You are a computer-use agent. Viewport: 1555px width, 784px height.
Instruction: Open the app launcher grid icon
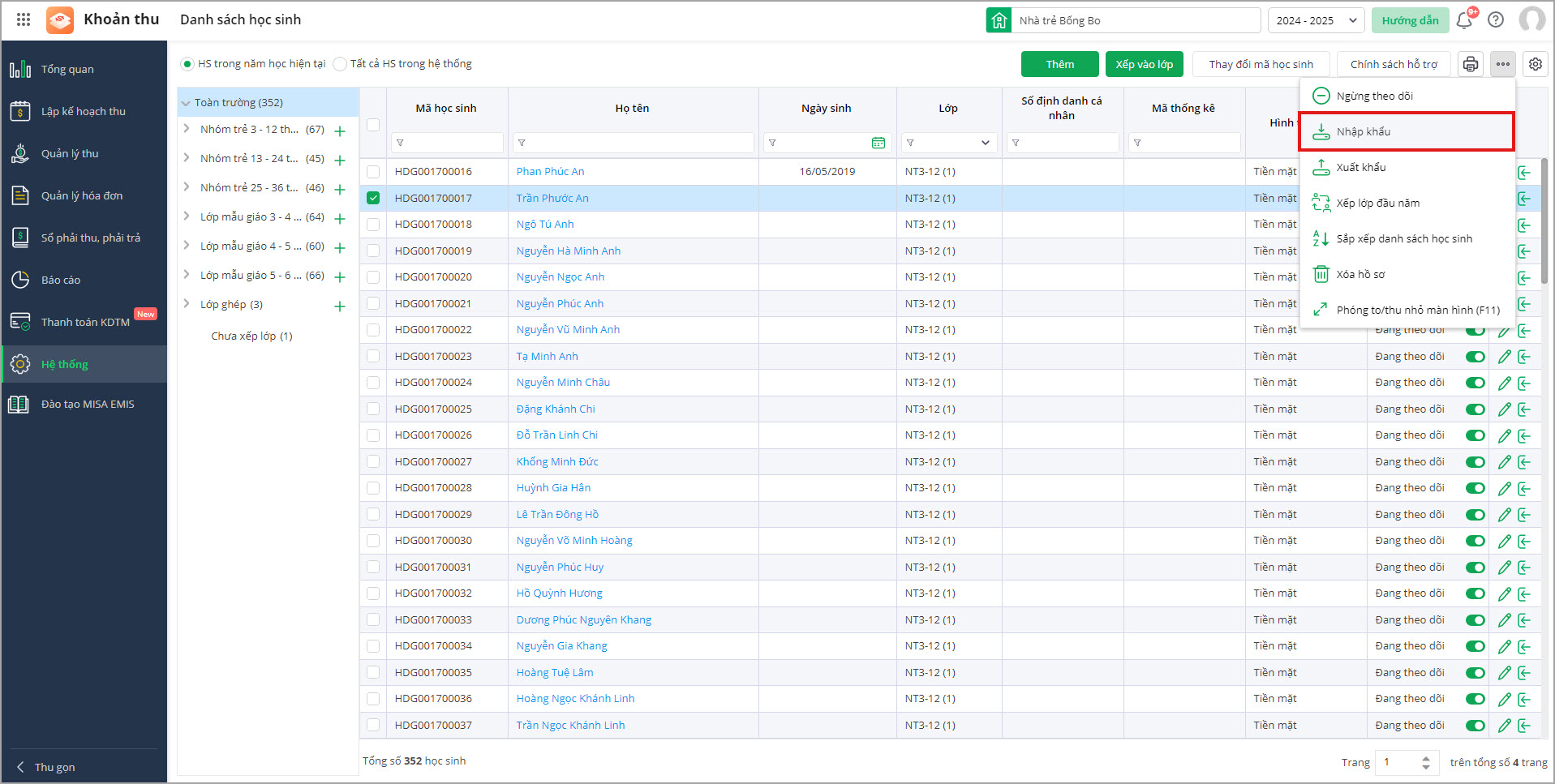24,19
